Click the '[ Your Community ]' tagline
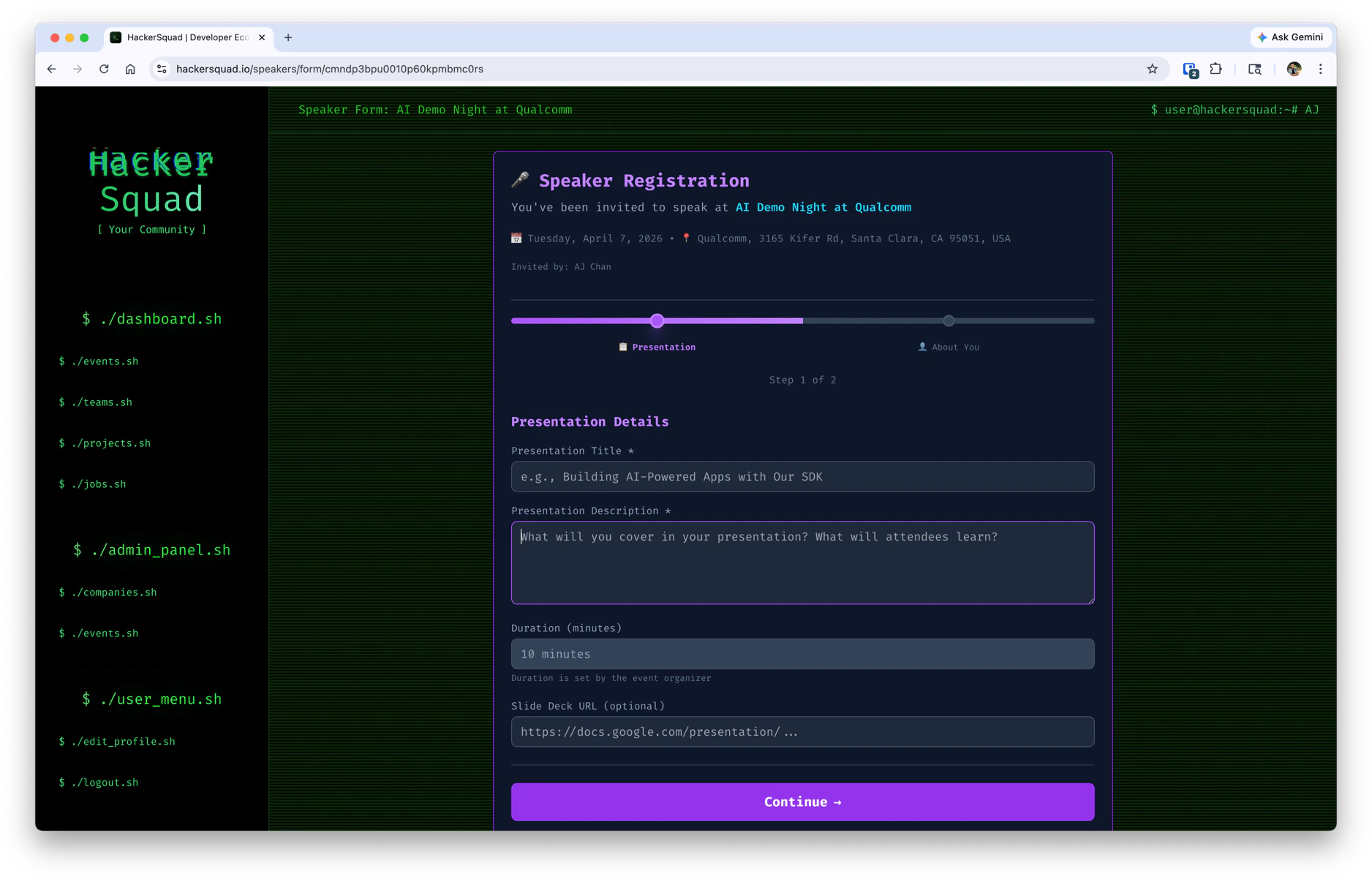Screen dimensions: 1372x880 [152, 230]
